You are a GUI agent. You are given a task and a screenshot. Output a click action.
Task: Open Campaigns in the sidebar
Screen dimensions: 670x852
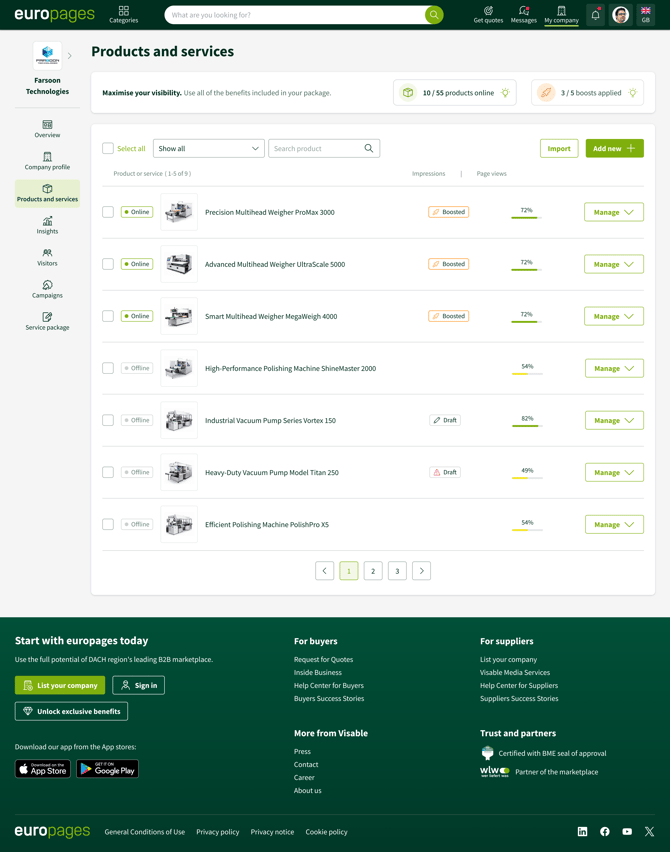pos(47,290)
